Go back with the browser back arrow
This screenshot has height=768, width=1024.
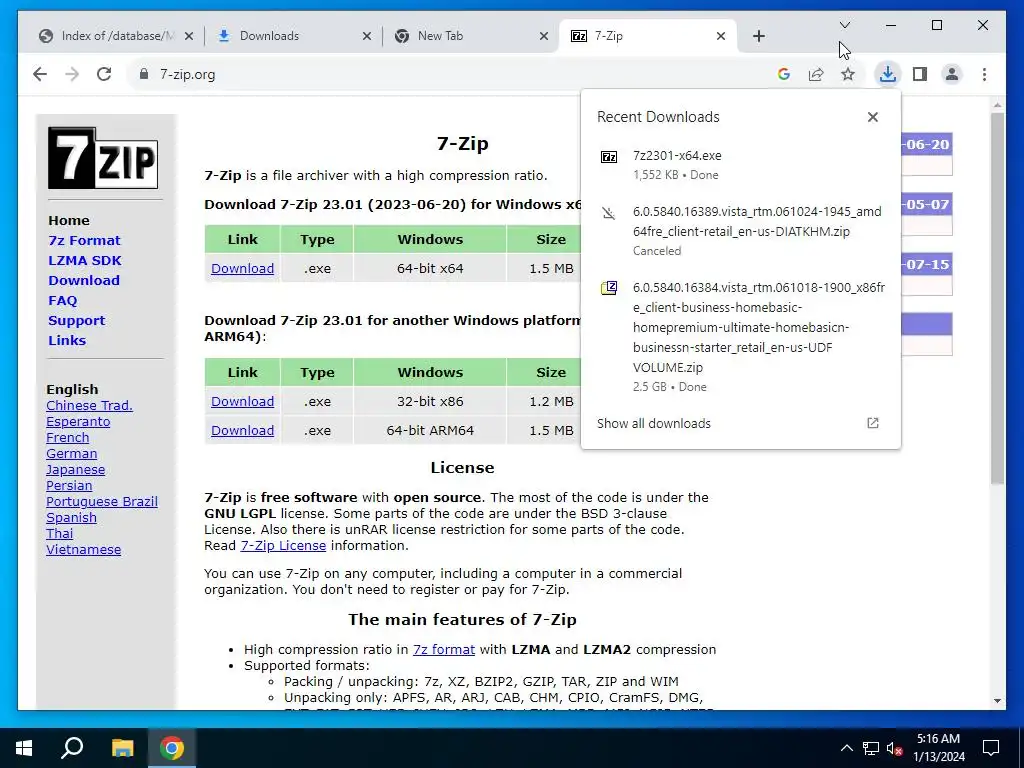(x=40, y=74)
